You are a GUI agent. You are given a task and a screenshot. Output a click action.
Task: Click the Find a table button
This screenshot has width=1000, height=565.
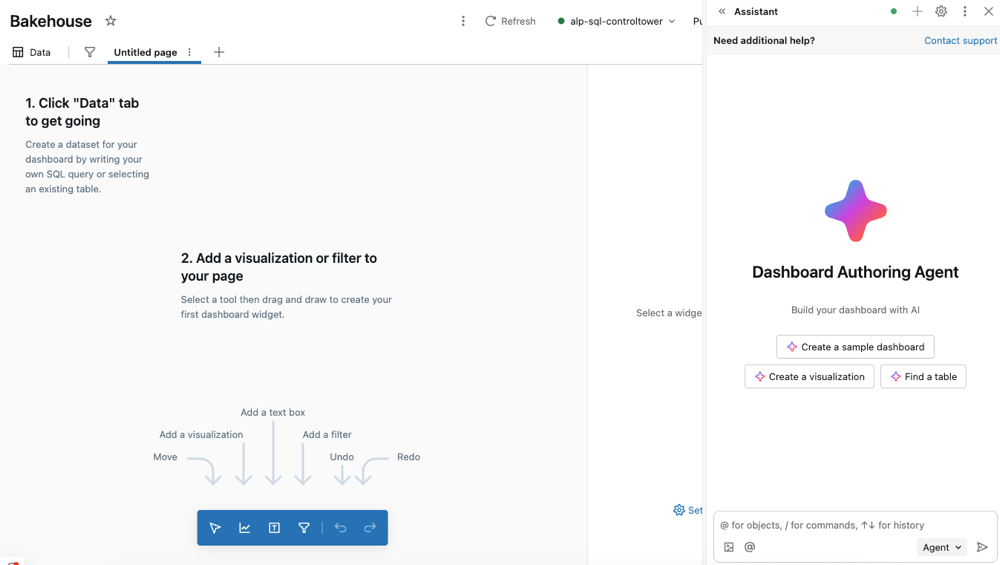[x=923, y=377]
